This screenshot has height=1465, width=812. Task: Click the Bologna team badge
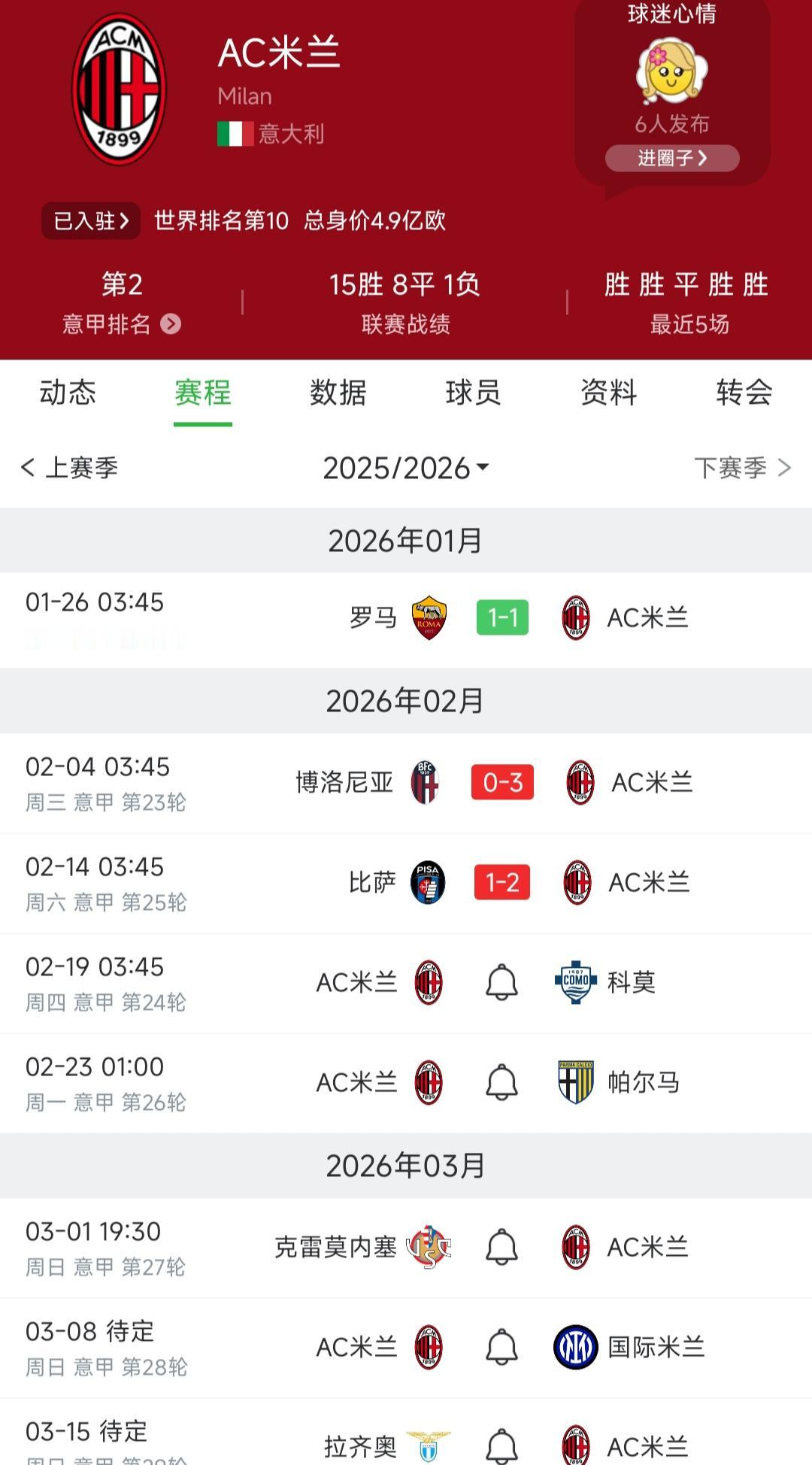point(425,782)
